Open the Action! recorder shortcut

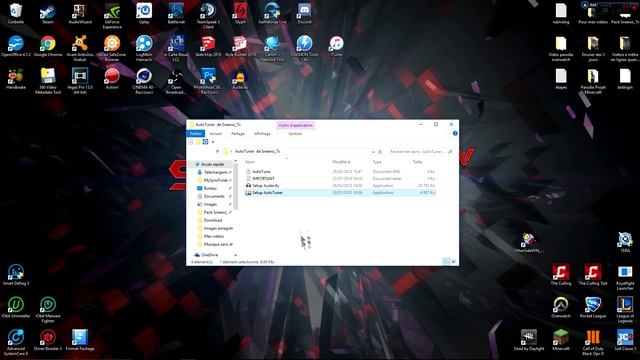pos(112,78)
